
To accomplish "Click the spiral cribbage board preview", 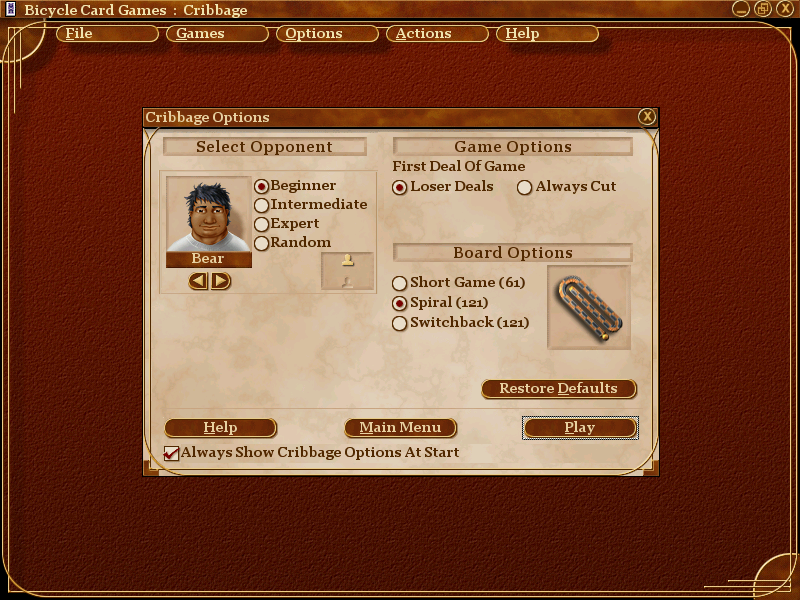I will (x=589, y=308).
